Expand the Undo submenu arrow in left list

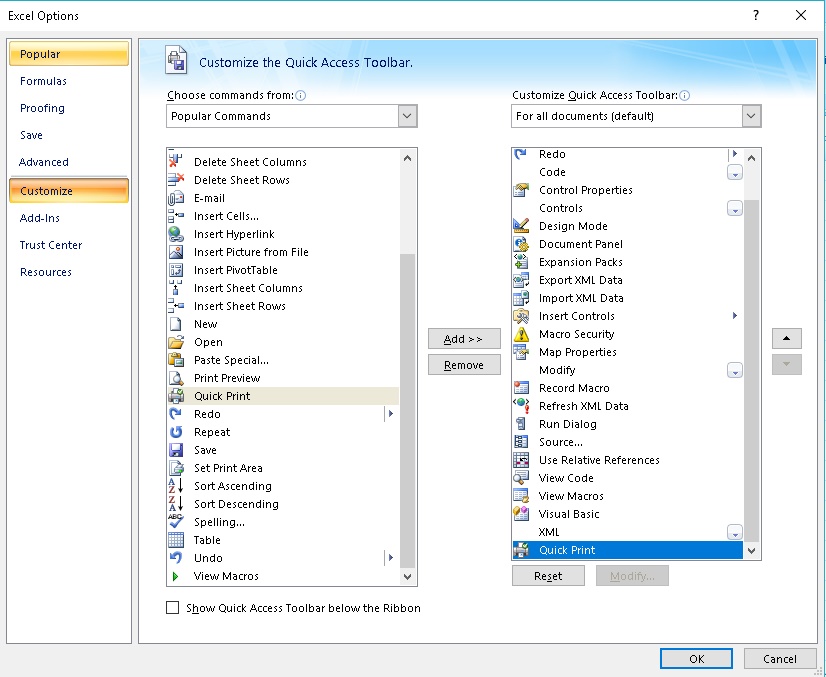pos(390,557)
